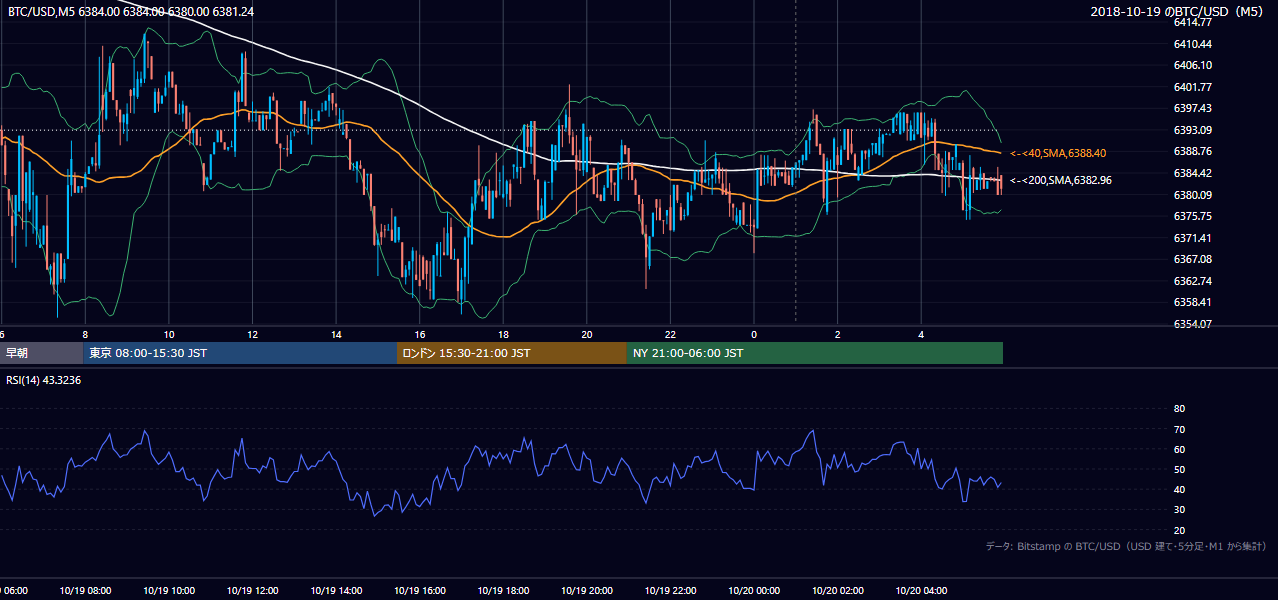Click price axis value 6367.08
The height and width of the screenshot is (600, 1278).
pos(1192,259)
